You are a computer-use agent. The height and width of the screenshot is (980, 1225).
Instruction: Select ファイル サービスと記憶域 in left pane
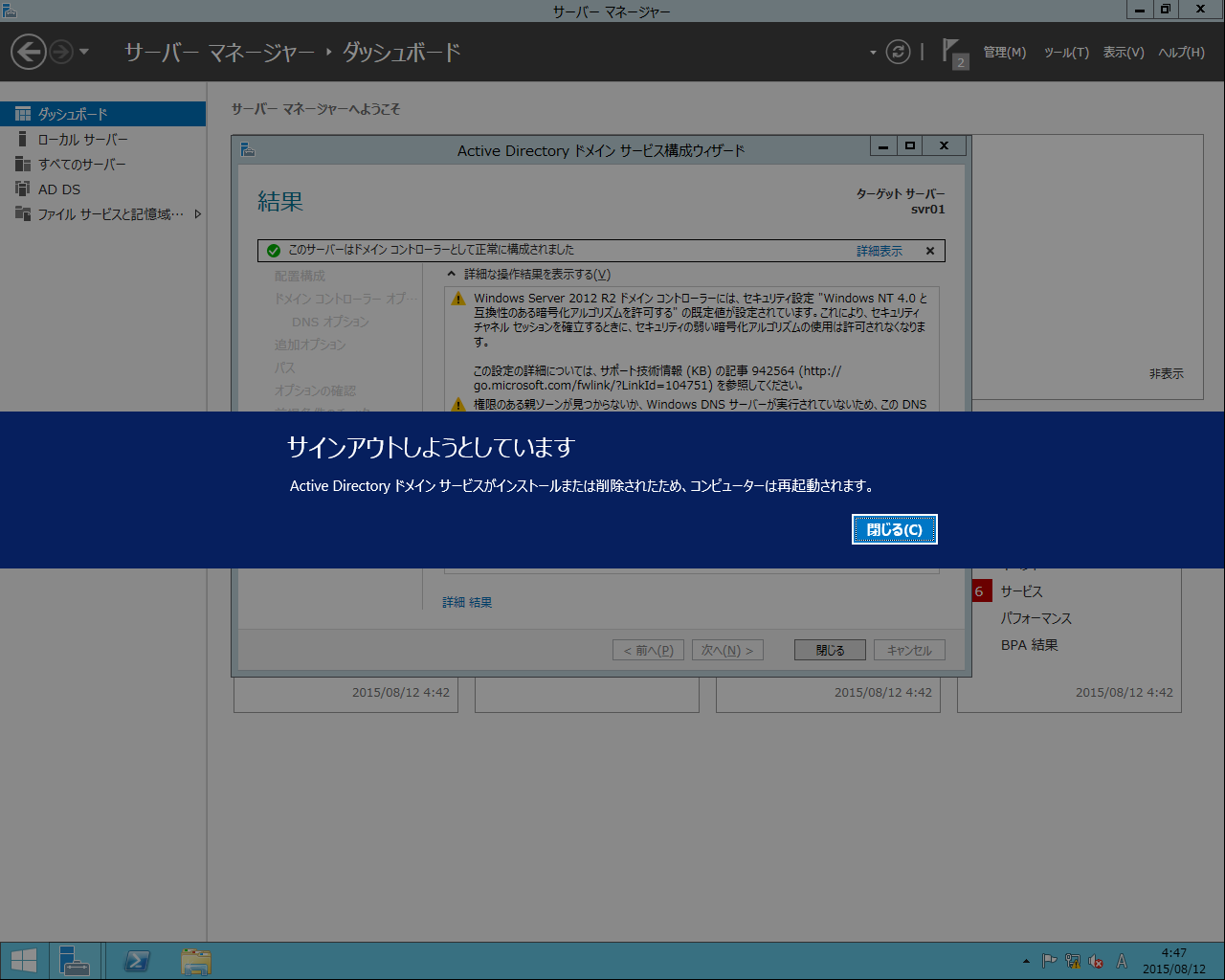[x=102, y=213]
